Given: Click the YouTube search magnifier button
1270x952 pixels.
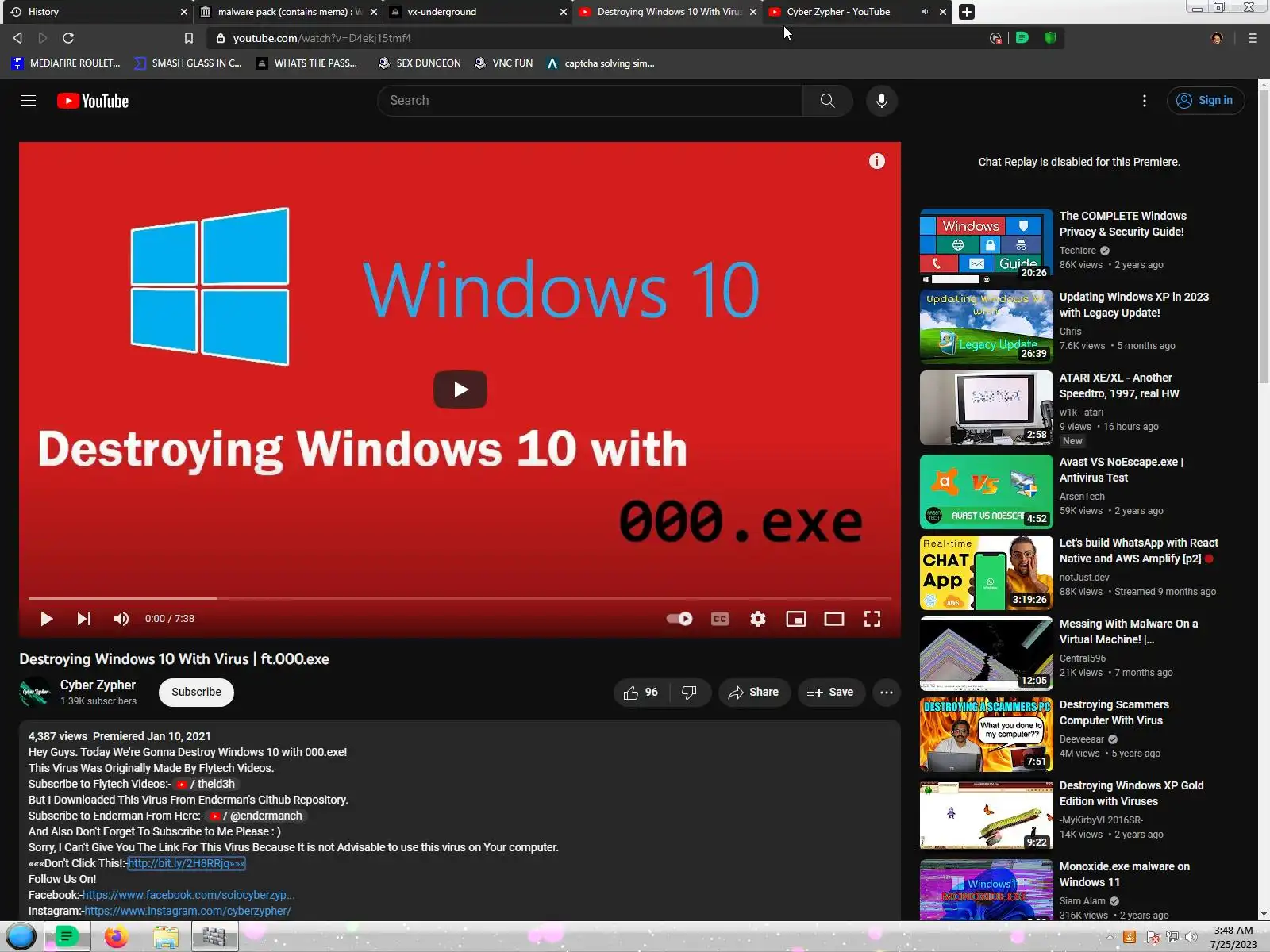Looking at the screenshot, I should (x=827, y=101).
